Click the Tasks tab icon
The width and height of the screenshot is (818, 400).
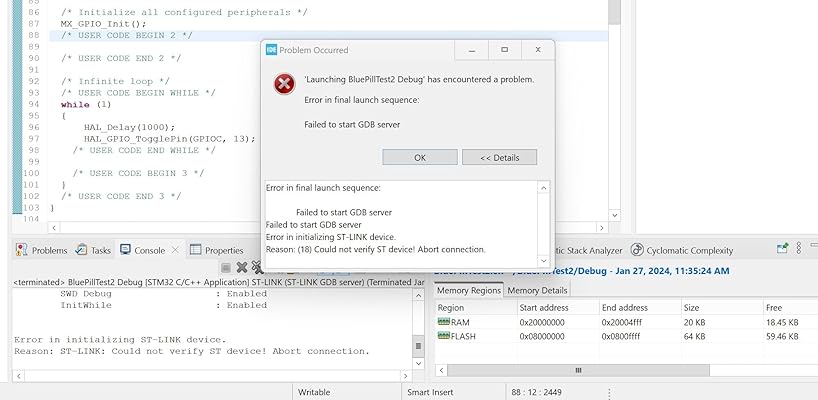click(81, 250)
